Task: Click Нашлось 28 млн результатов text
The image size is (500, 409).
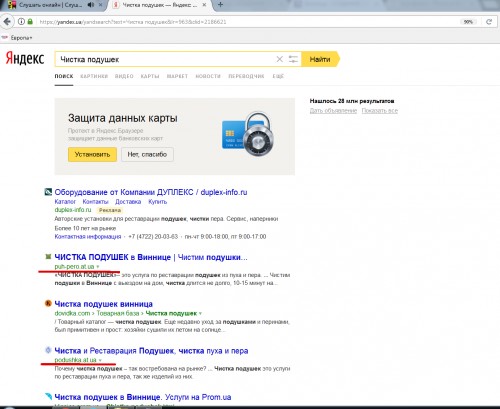Action: point(352,101)
